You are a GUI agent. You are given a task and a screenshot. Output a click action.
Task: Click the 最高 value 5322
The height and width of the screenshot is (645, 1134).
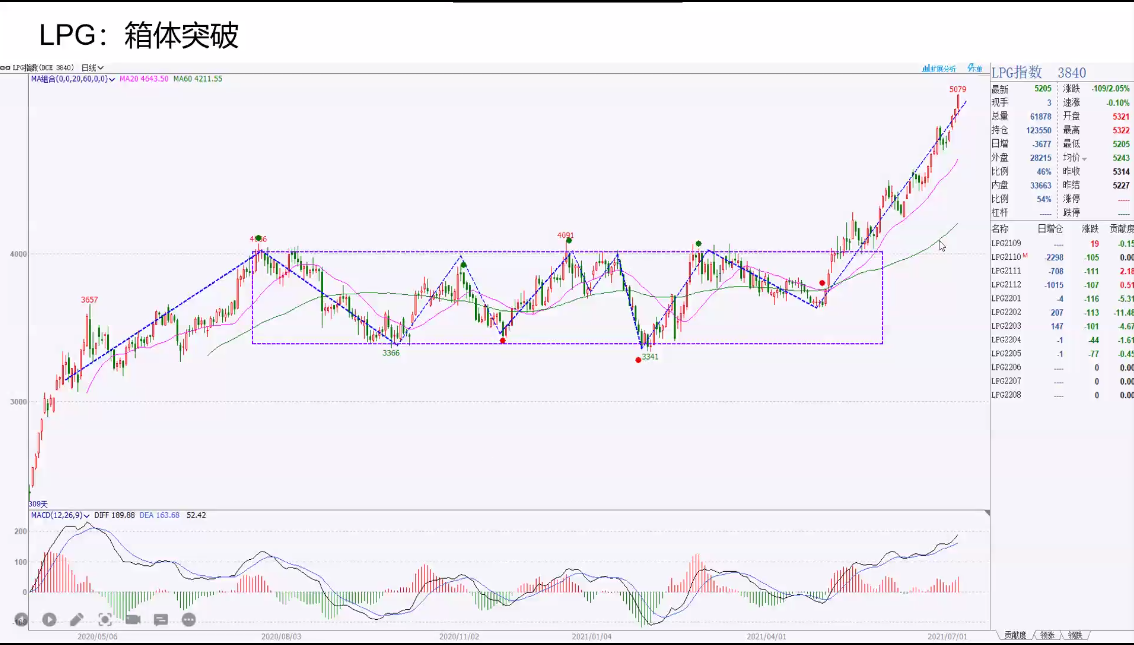pyautogui.click(x=1121, y=130)
